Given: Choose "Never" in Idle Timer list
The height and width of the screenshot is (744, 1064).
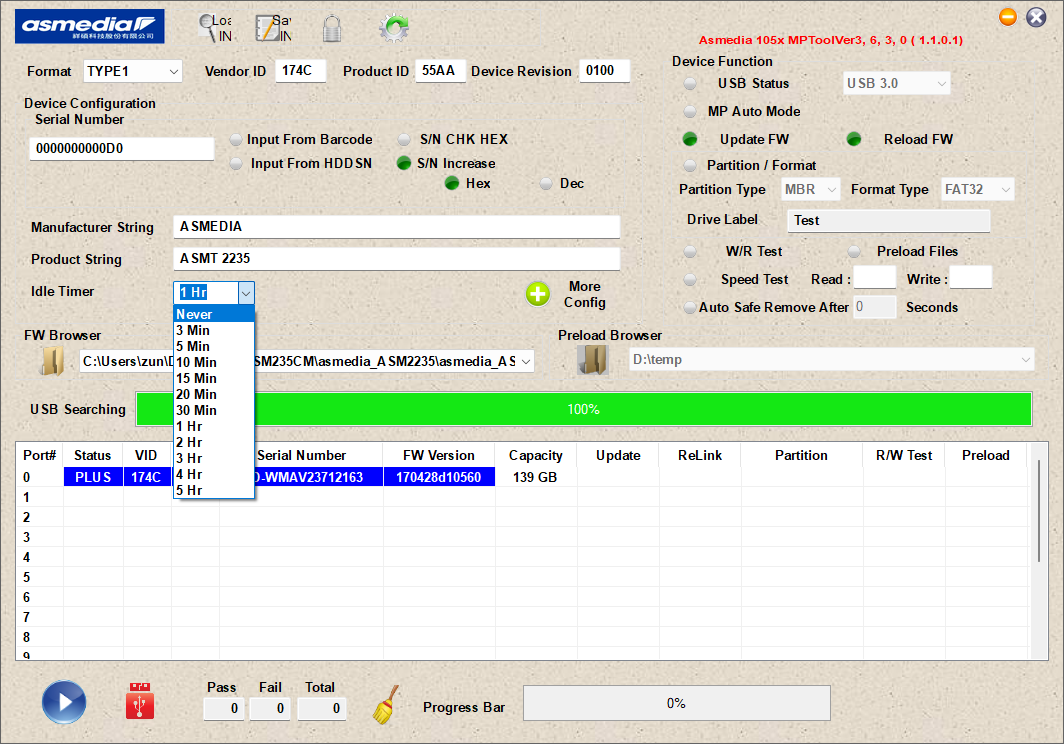Looking at the screenshot, I should coord(195,314).
